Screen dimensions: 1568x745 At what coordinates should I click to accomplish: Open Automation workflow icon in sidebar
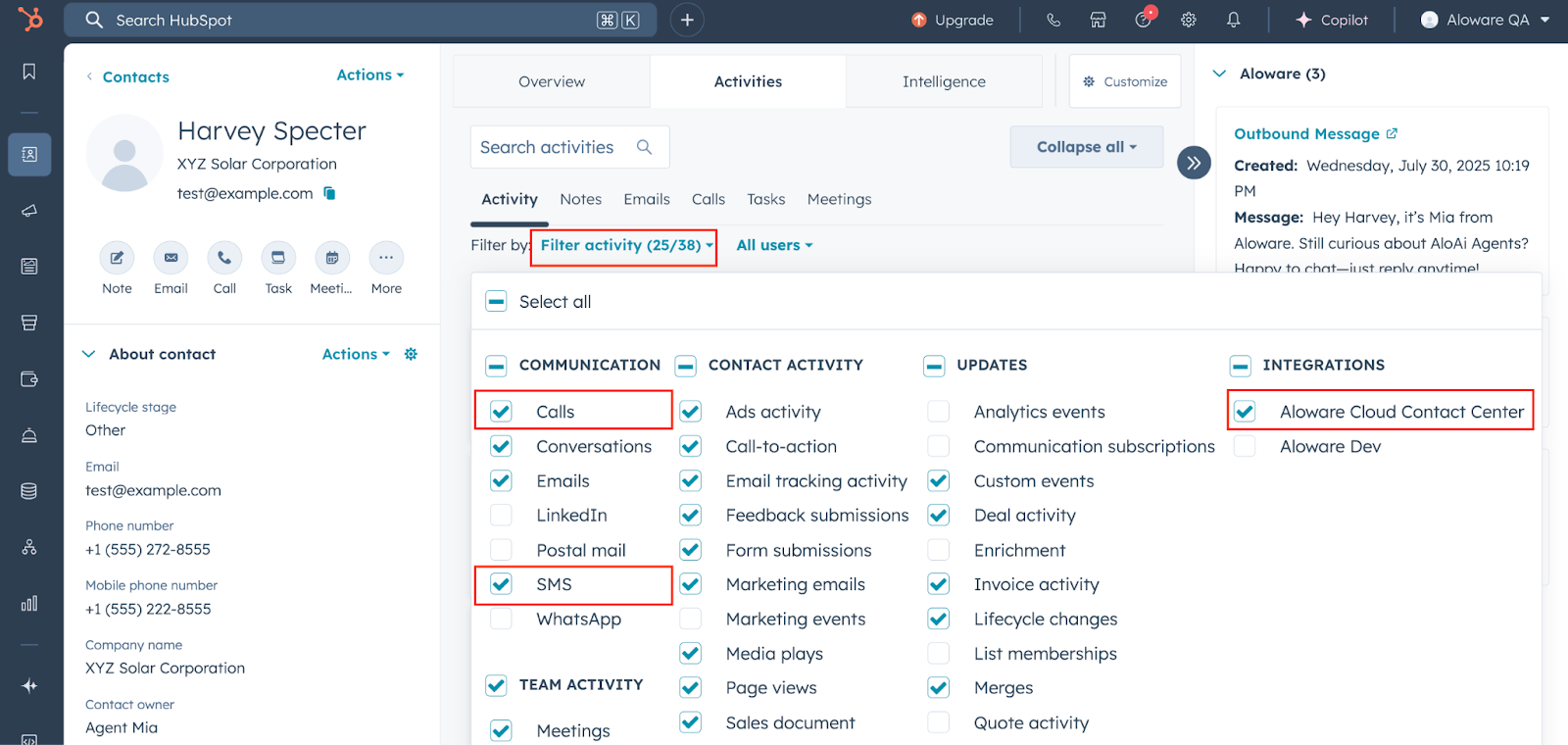click(29, 547)
